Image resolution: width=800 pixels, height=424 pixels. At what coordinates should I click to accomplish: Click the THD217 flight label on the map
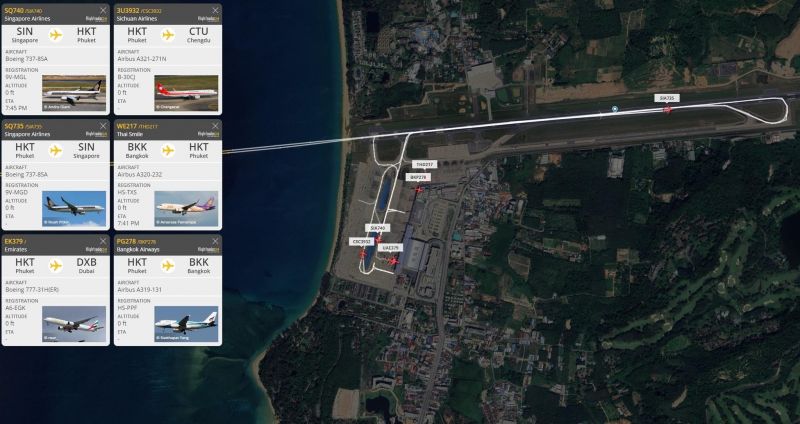click(424, 165)
